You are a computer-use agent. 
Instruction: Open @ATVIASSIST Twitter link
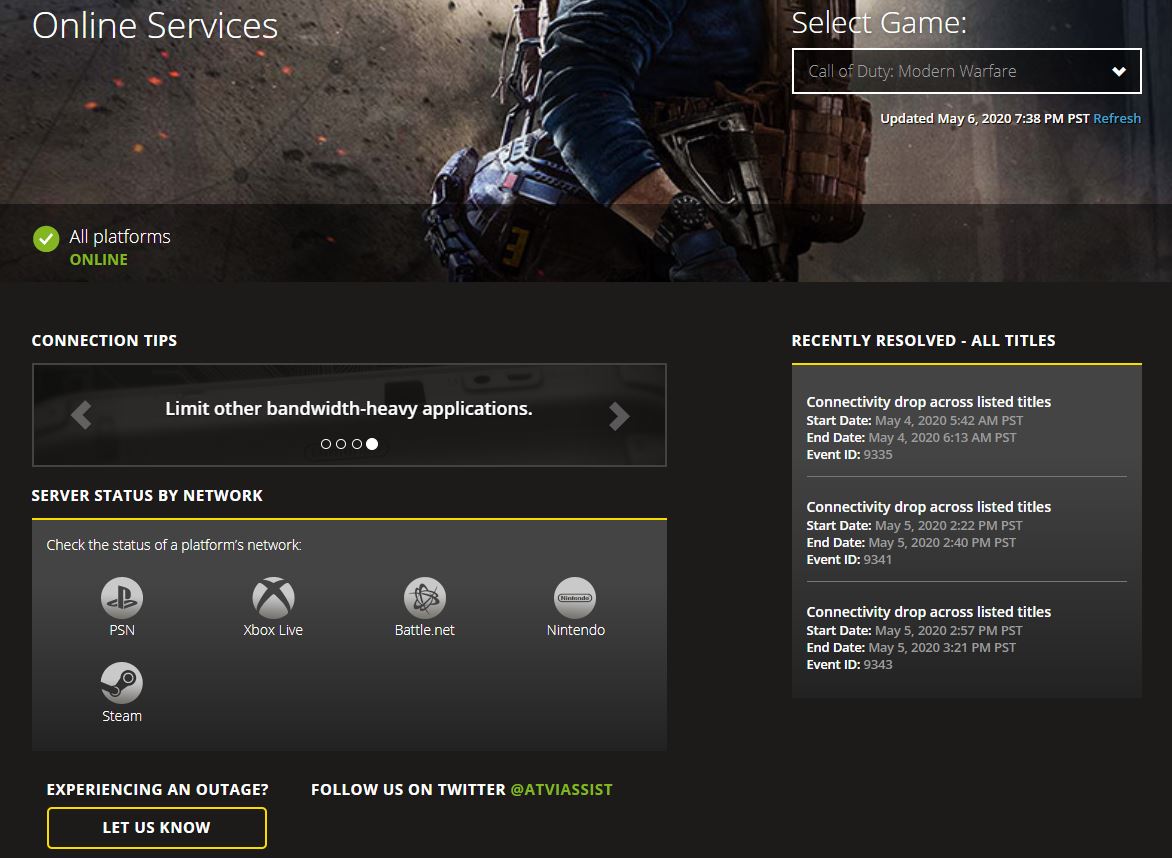561,789
